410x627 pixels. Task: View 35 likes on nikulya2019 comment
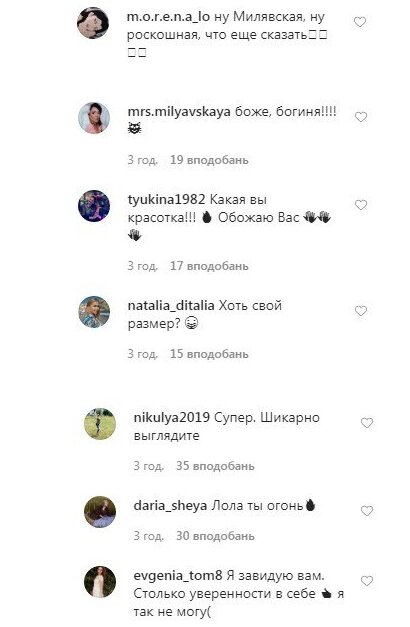215,466
